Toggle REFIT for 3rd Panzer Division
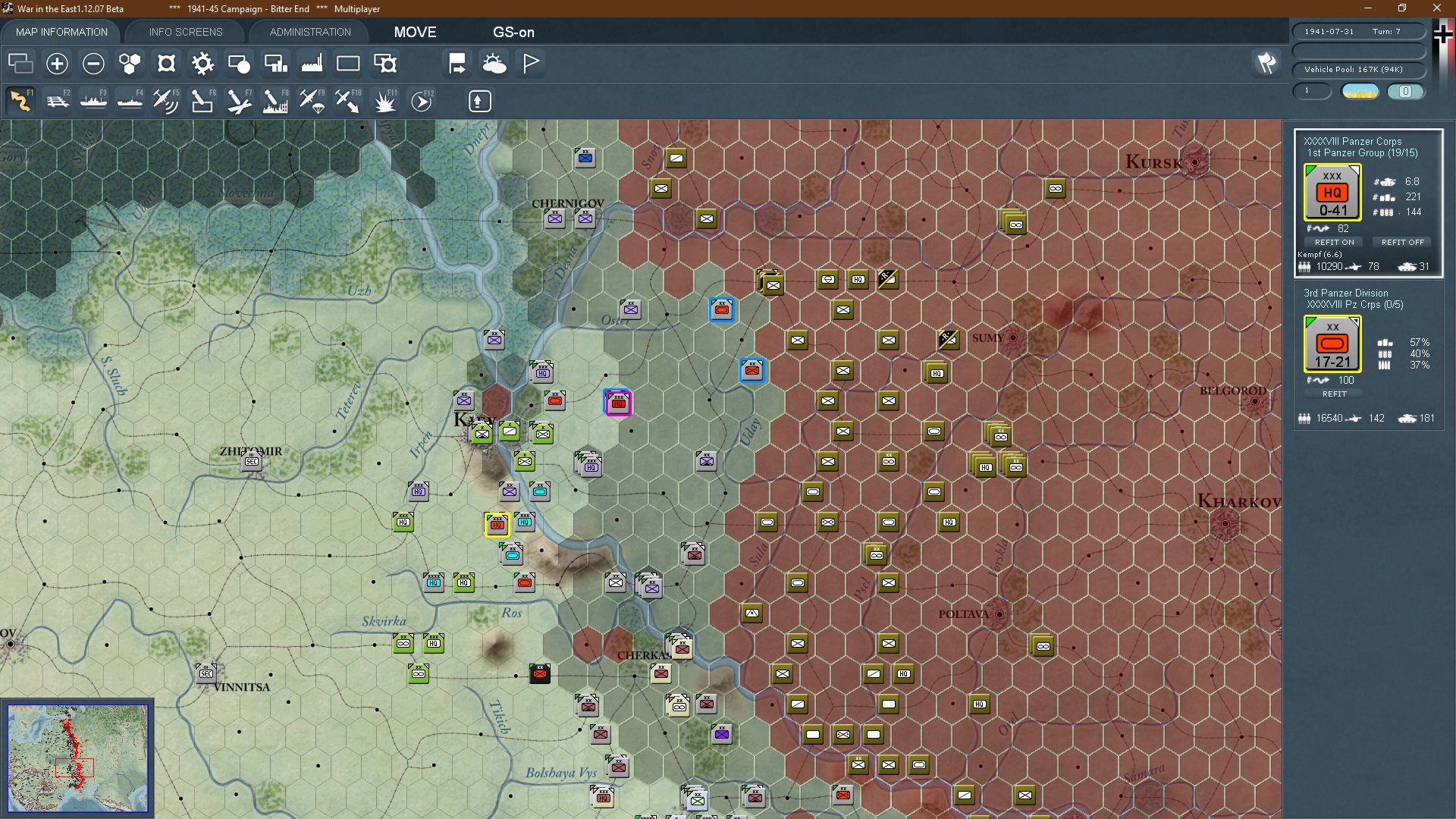This screenshot has height=819, width=1456. (1334, 394)
